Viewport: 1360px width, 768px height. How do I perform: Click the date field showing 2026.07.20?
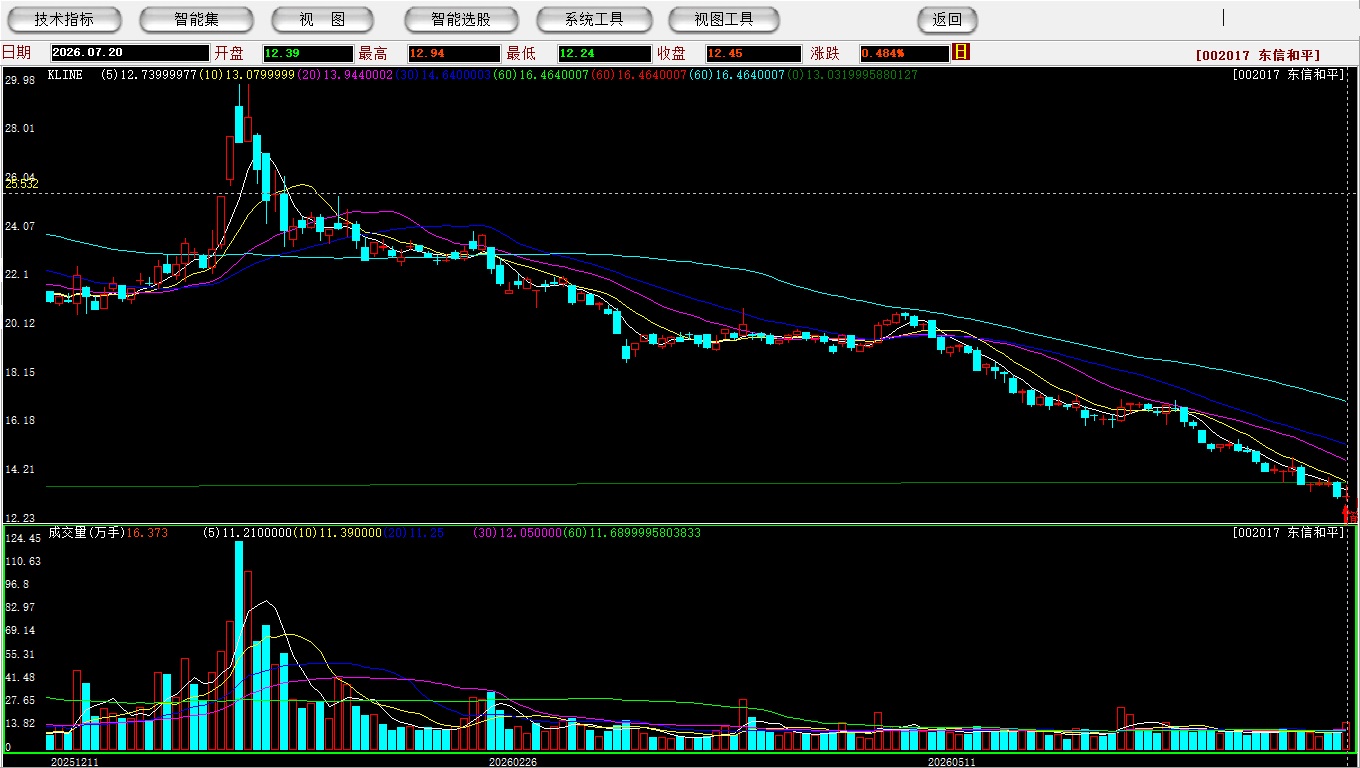tap(129, 53)
